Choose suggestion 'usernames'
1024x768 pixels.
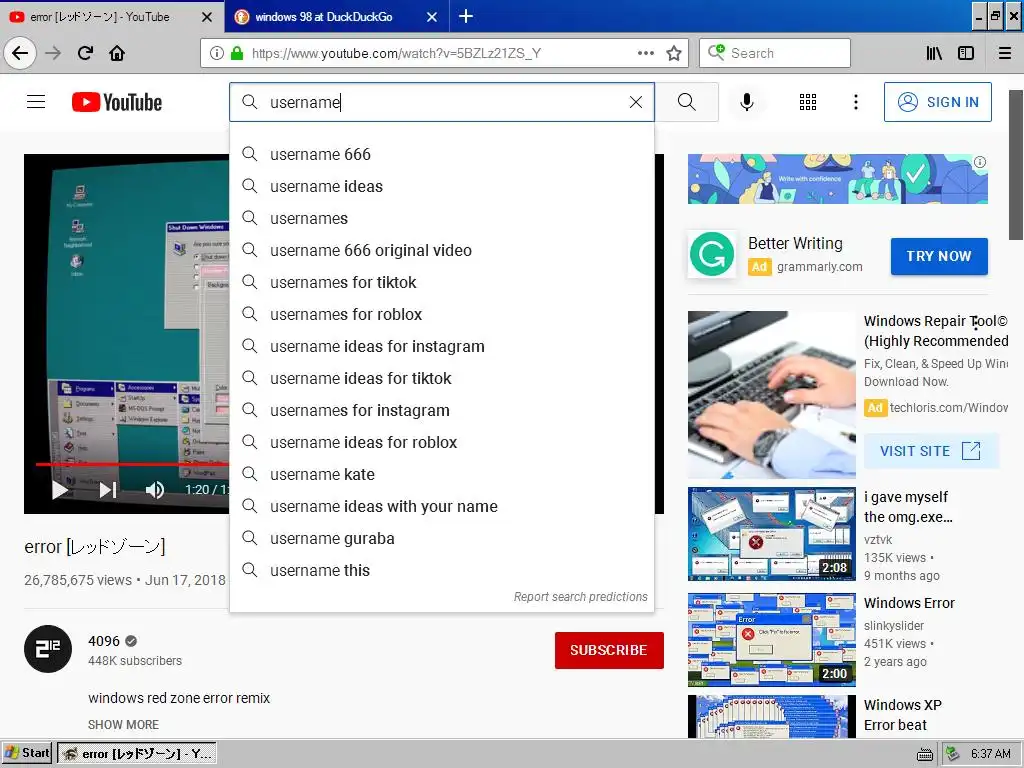click(441, 218)
